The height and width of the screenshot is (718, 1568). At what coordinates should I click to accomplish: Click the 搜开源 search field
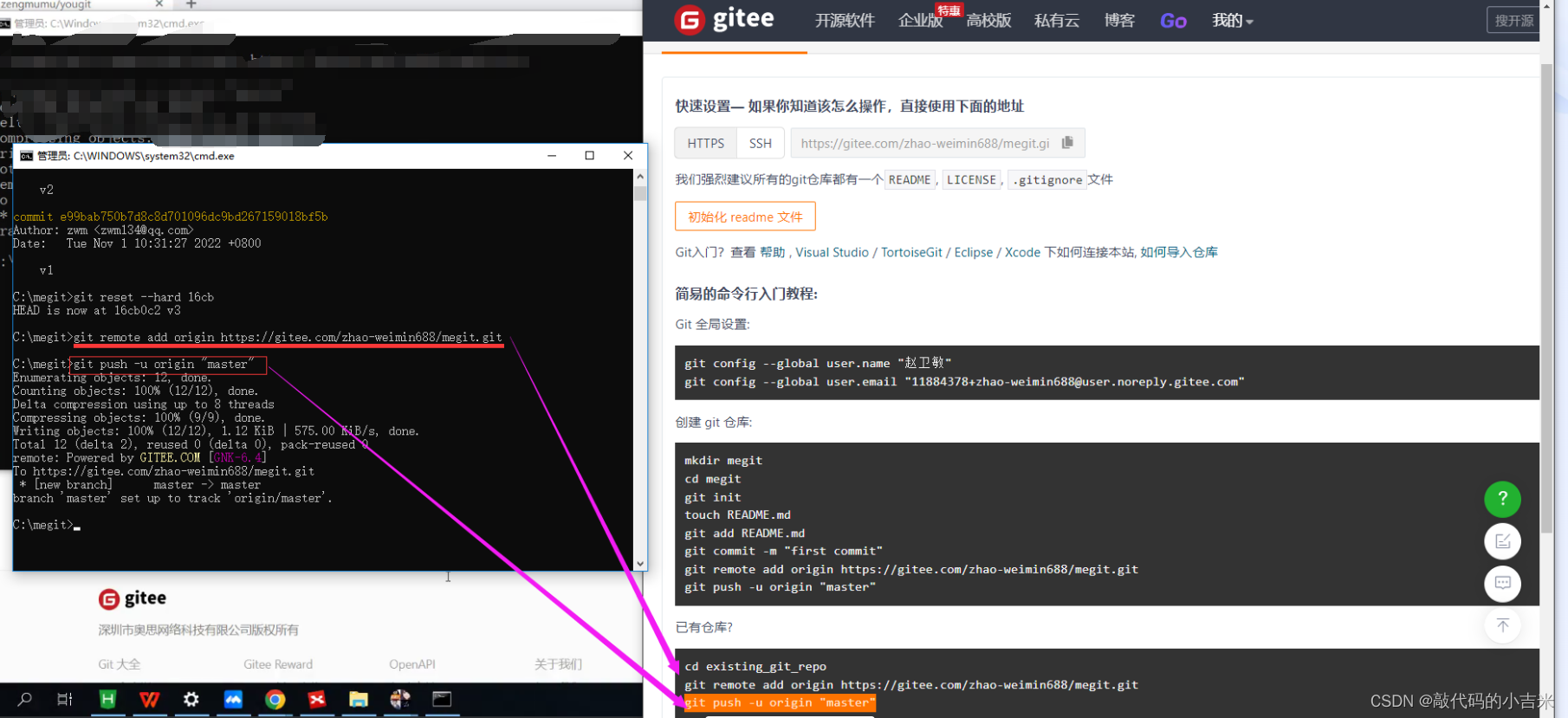pos(1513,20)
